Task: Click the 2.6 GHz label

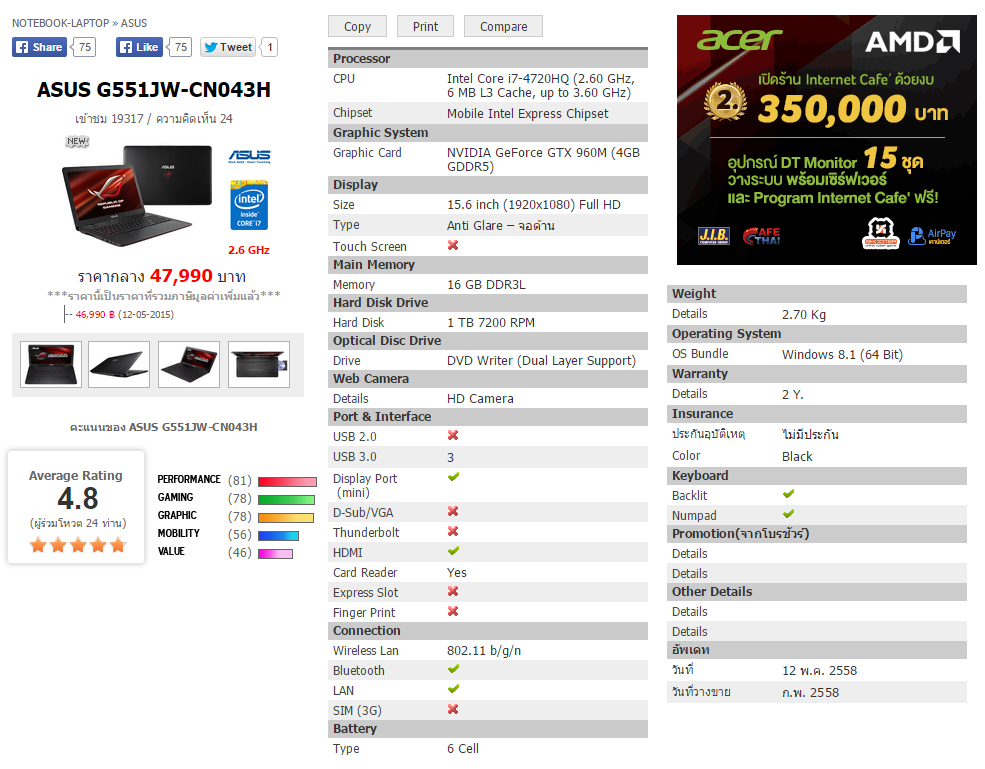Action: tap(249, 250)
